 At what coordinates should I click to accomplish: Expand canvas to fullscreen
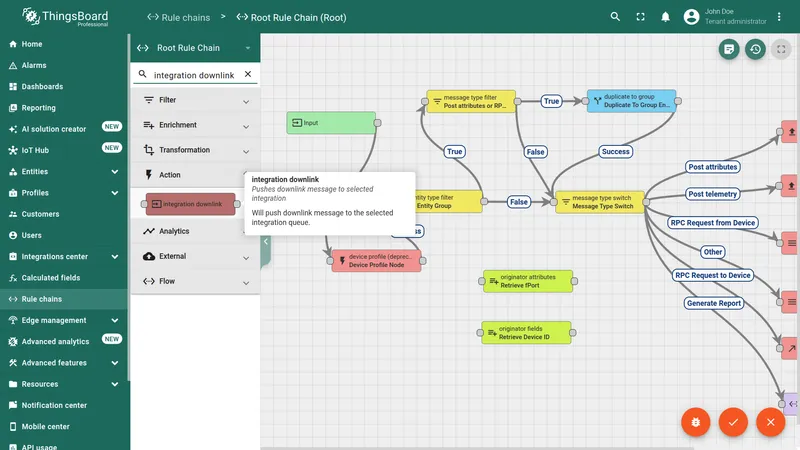pyautogui.click(x=781, y=49)
